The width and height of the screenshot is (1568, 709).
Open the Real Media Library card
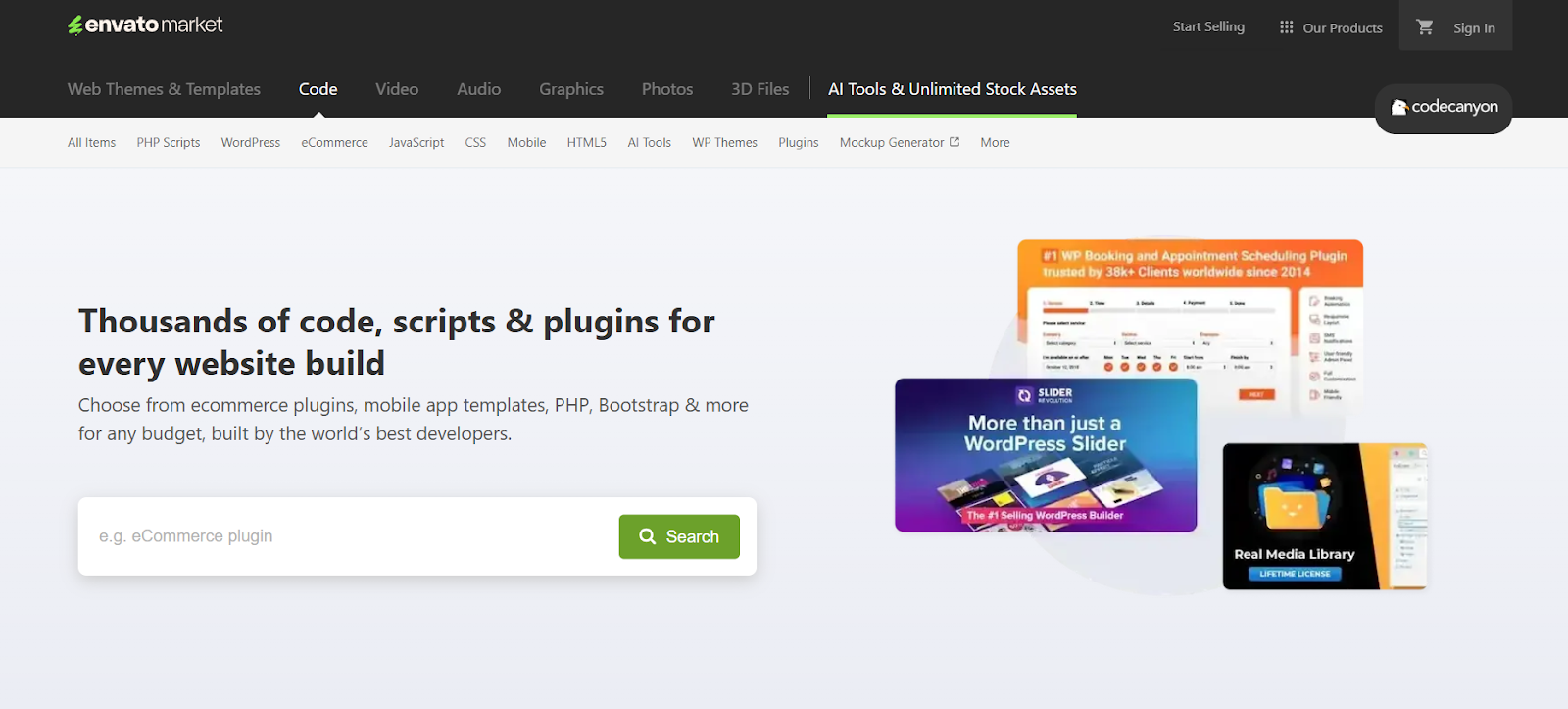point(1324,516)
